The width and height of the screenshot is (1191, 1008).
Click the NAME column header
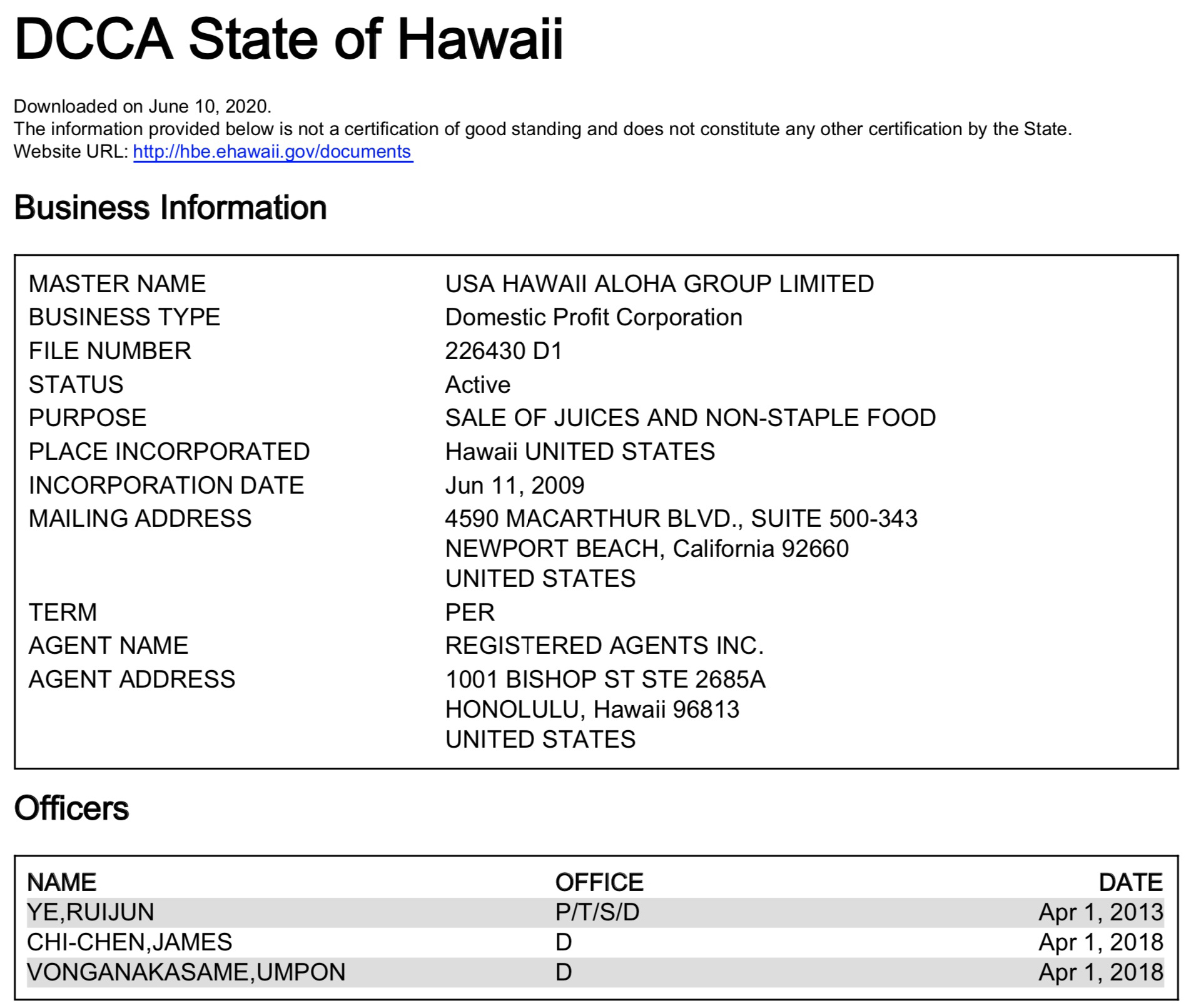(x=62, y=882)
